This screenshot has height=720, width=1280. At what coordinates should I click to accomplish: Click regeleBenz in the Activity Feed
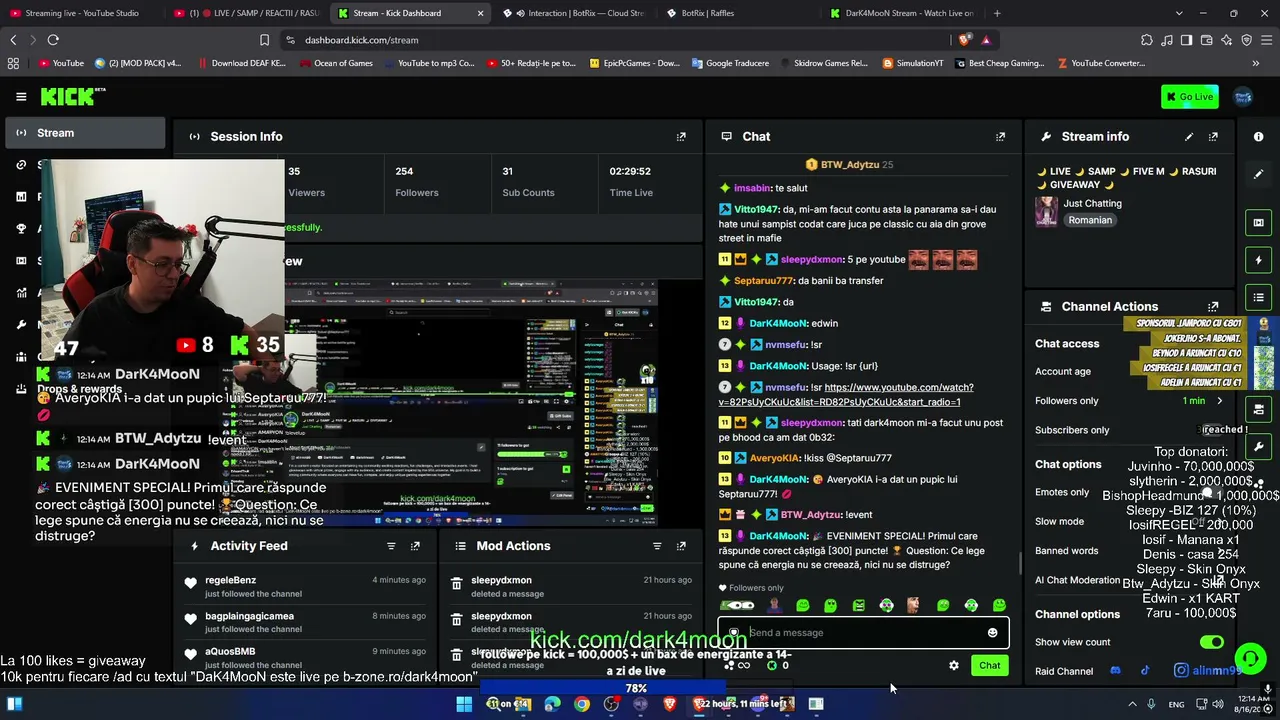231,580
